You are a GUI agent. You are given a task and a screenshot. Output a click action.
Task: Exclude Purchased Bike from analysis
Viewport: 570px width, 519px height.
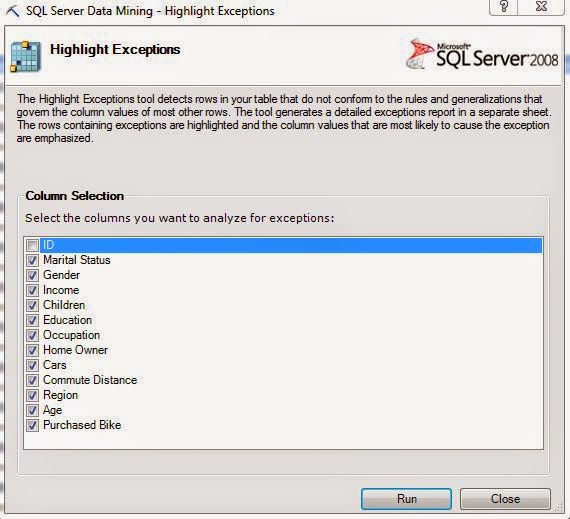32,425
